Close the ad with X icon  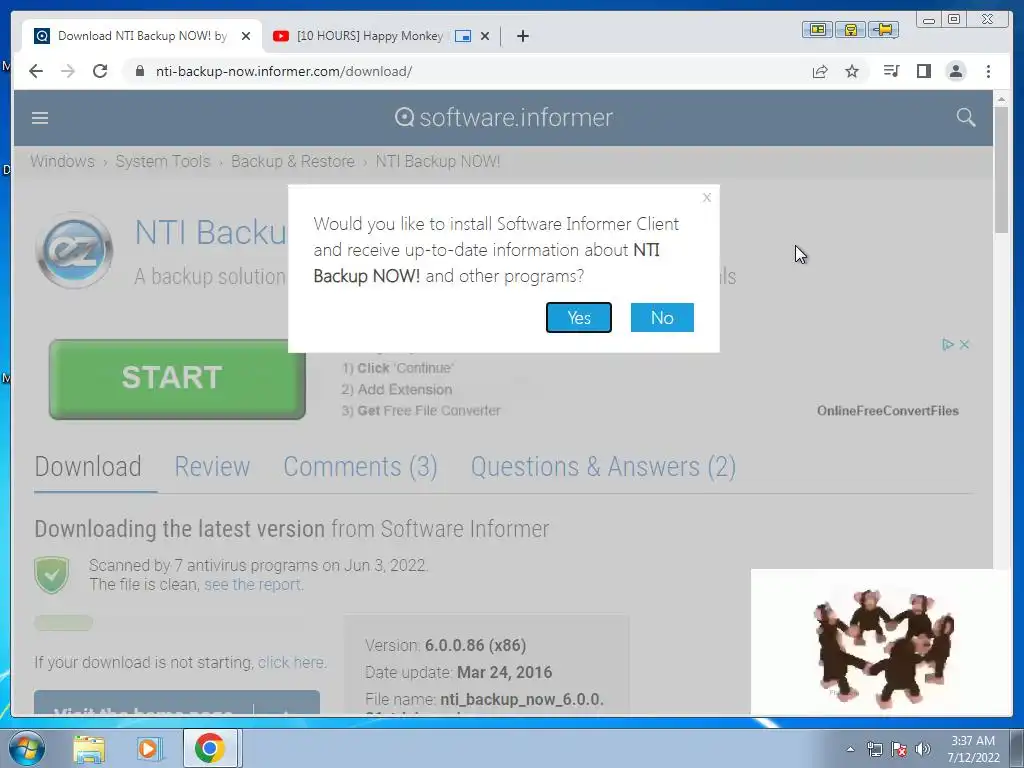coord(964,344)
